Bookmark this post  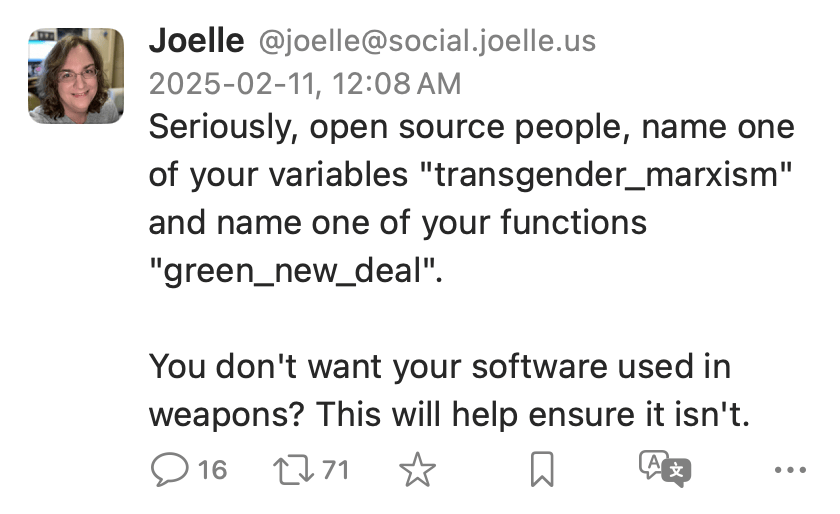click(542, 470)
